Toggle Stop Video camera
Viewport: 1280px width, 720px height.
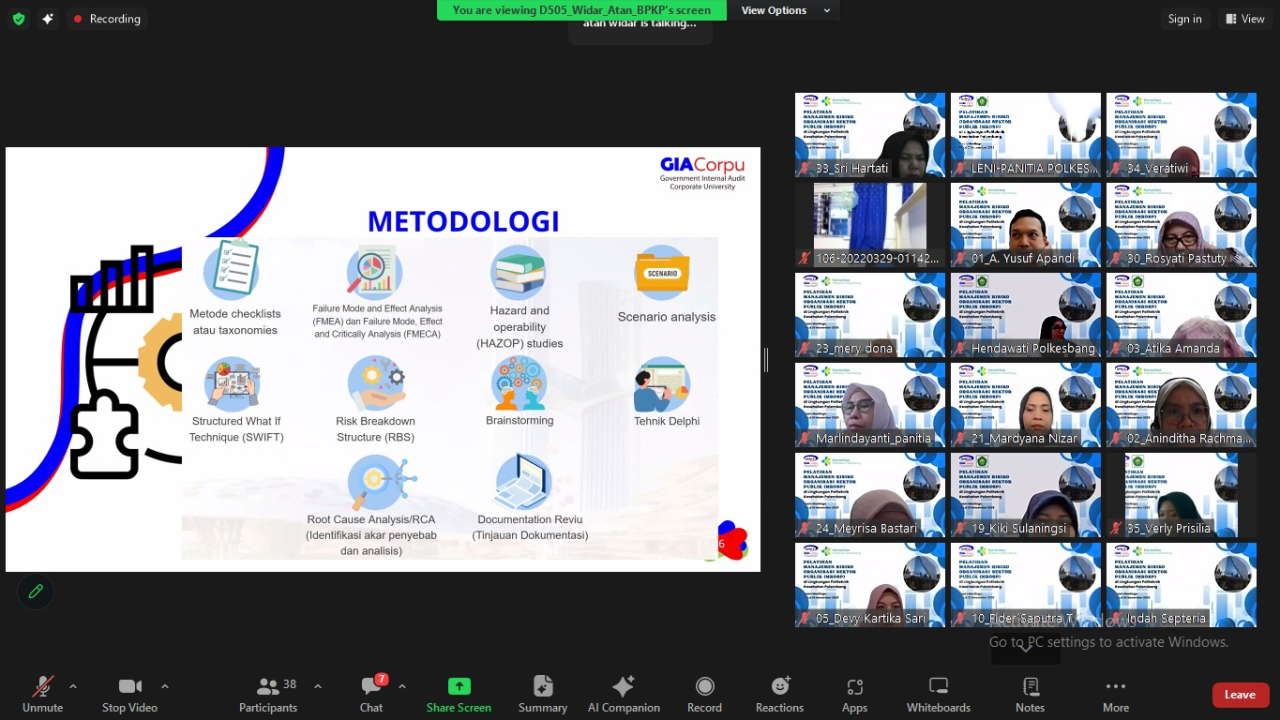coord(129,694)
